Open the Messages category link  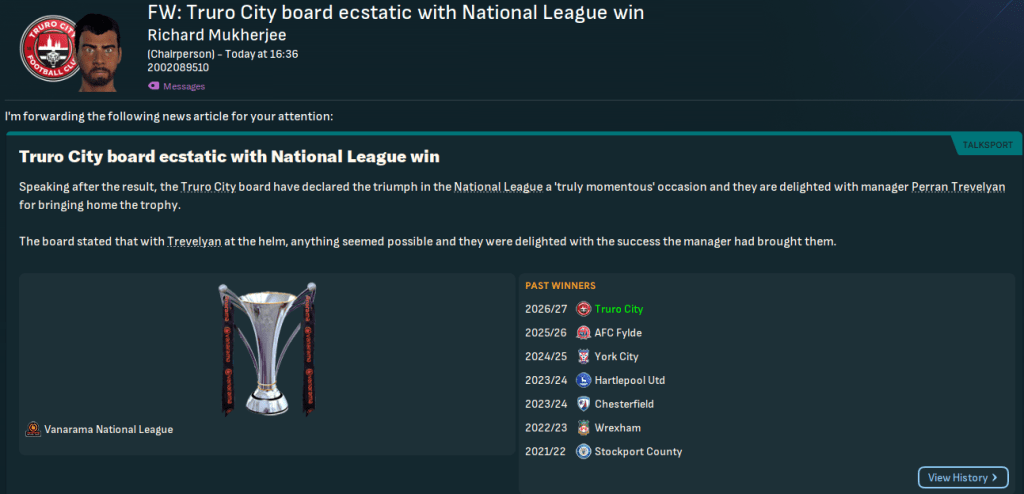pos(183,86)
